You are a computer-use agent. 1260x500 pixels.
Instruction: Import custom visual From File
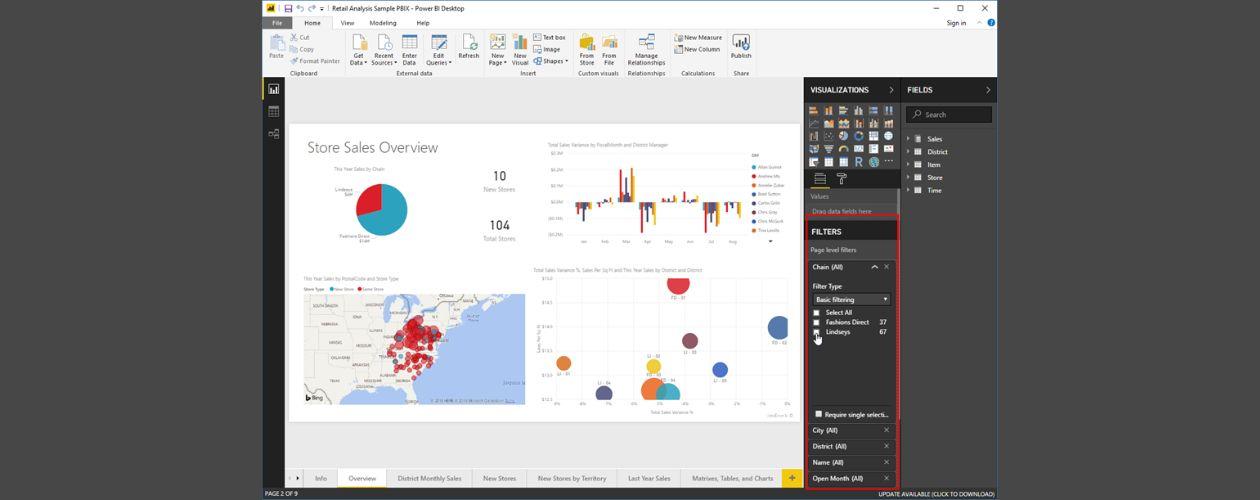coord(609,49)
